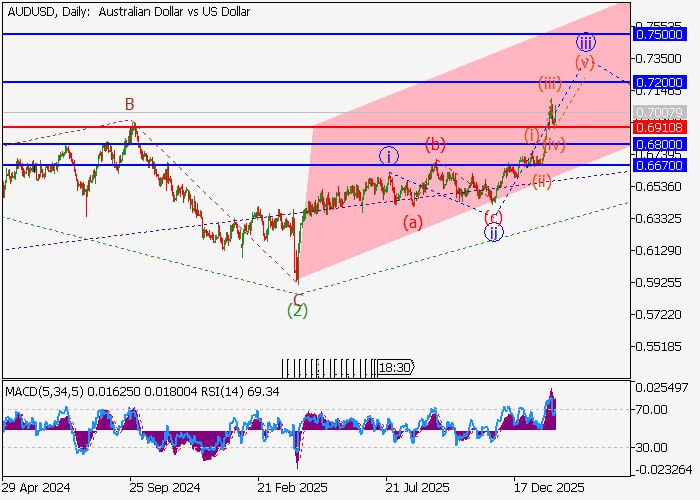
Task: Click the brown B wave peak label
Action: pos(129,104)
